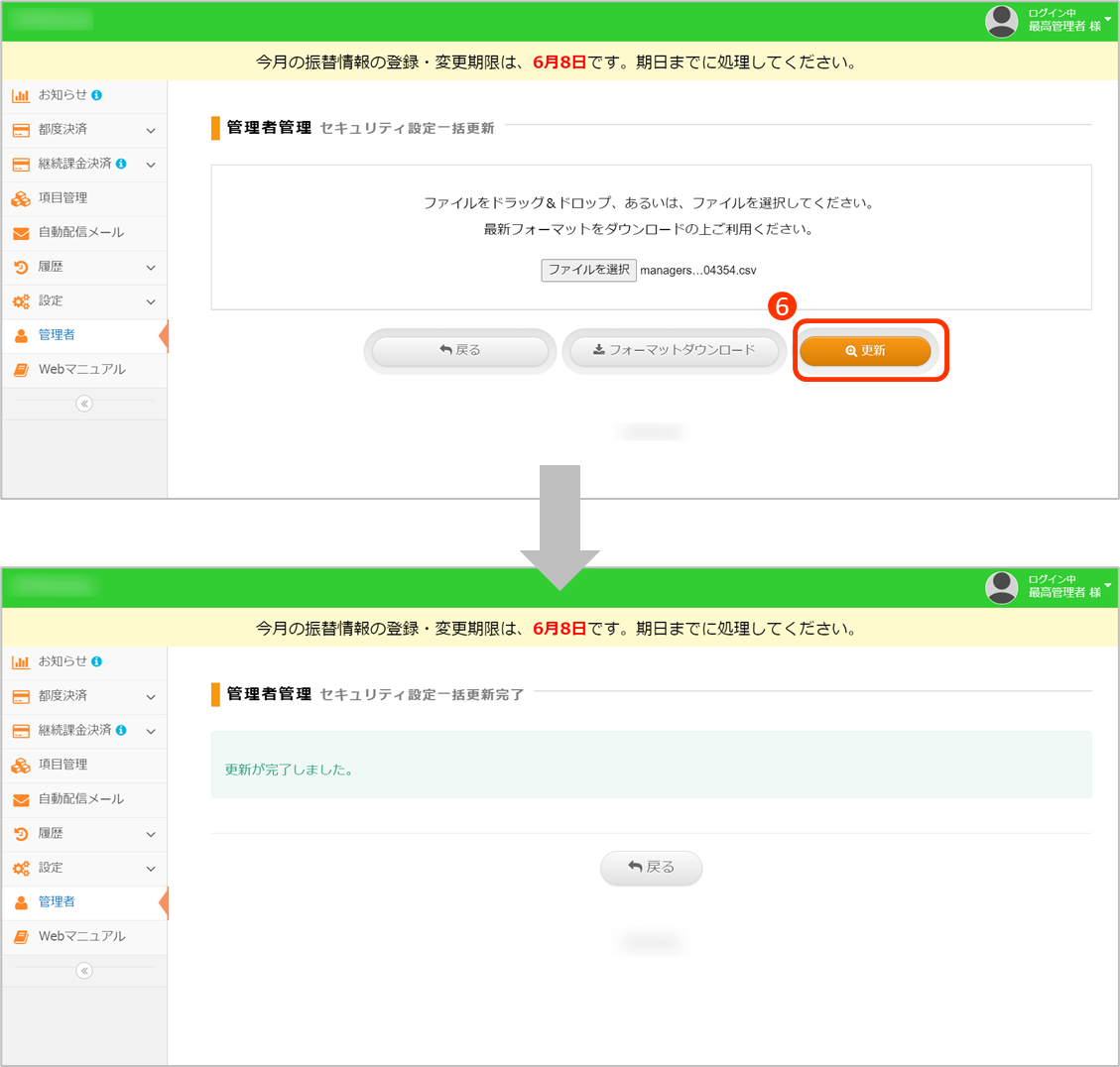Expand the 設定 chevron on upload page sidebar
The height and width of the screenshot is (1067, 1120).
151,301
